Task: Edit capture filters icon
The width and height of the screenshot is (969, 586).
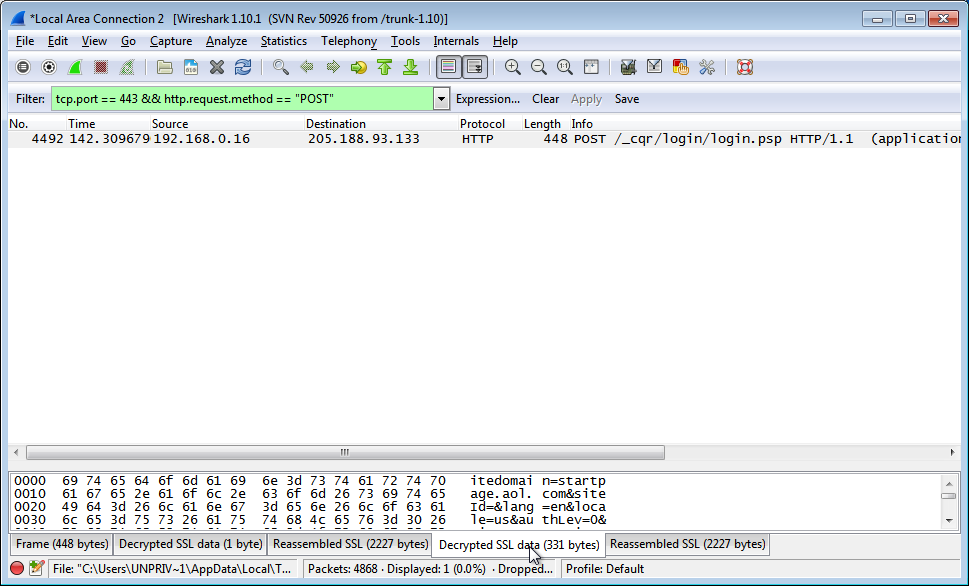Action: coord(628,67)
